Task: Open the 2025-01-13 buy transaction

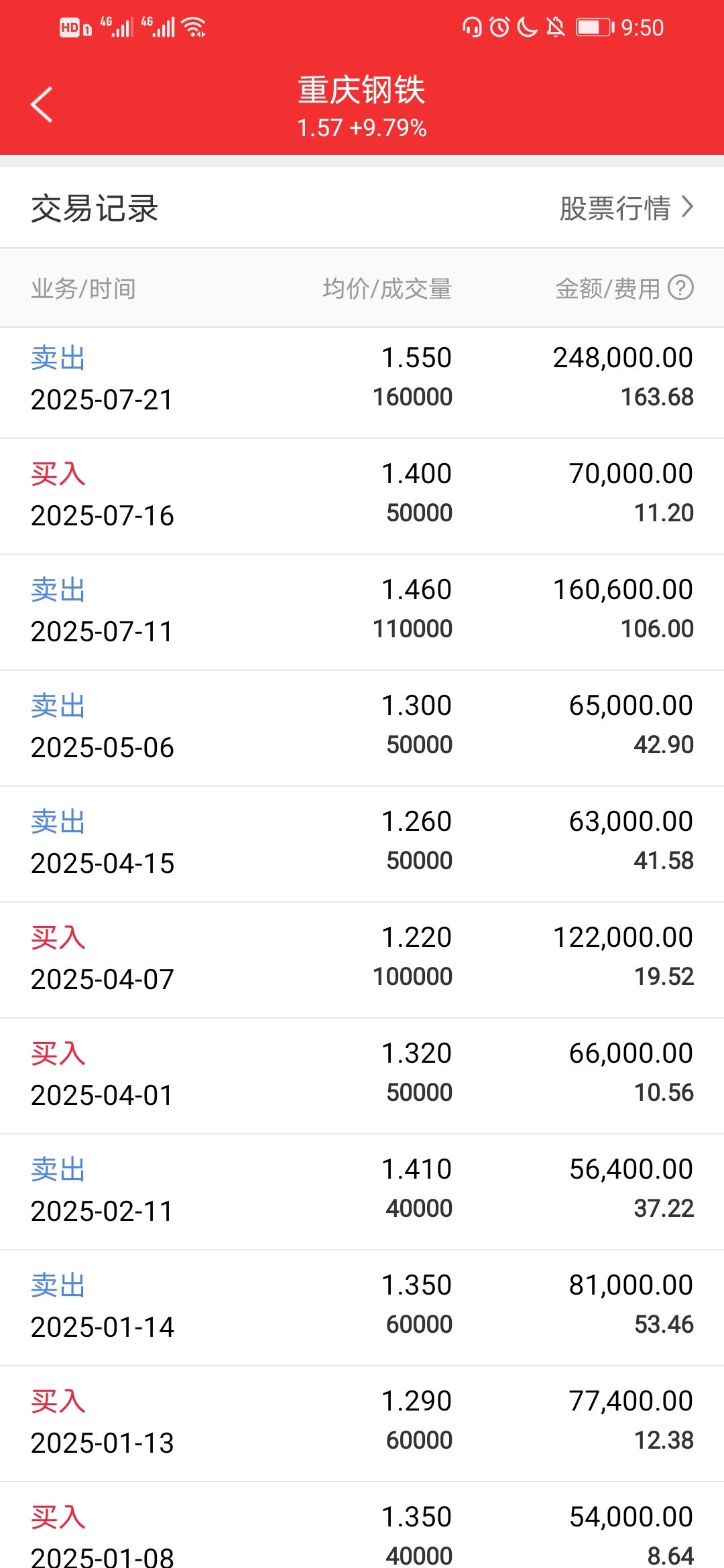Action: [362, 1424]
